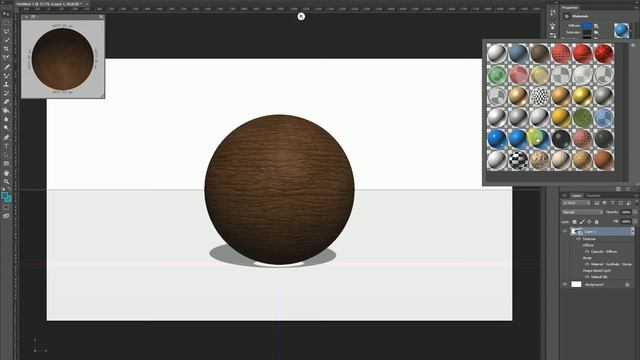Choose the green grass material sphere
Image resolution: width=640 pixels, height=360 pixels.
[x=582, y=118]
